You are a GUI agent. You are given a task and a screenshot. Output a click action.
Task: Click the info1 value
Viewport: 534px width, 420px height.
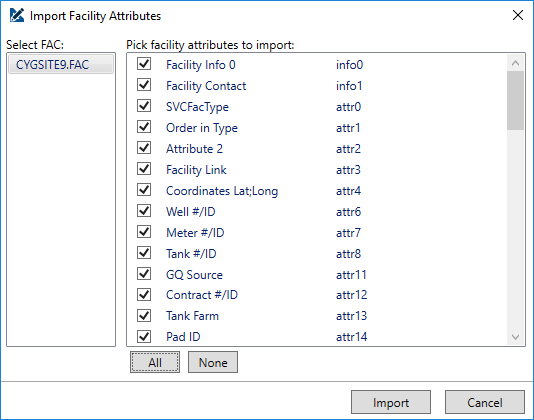[x=349, y=86]
